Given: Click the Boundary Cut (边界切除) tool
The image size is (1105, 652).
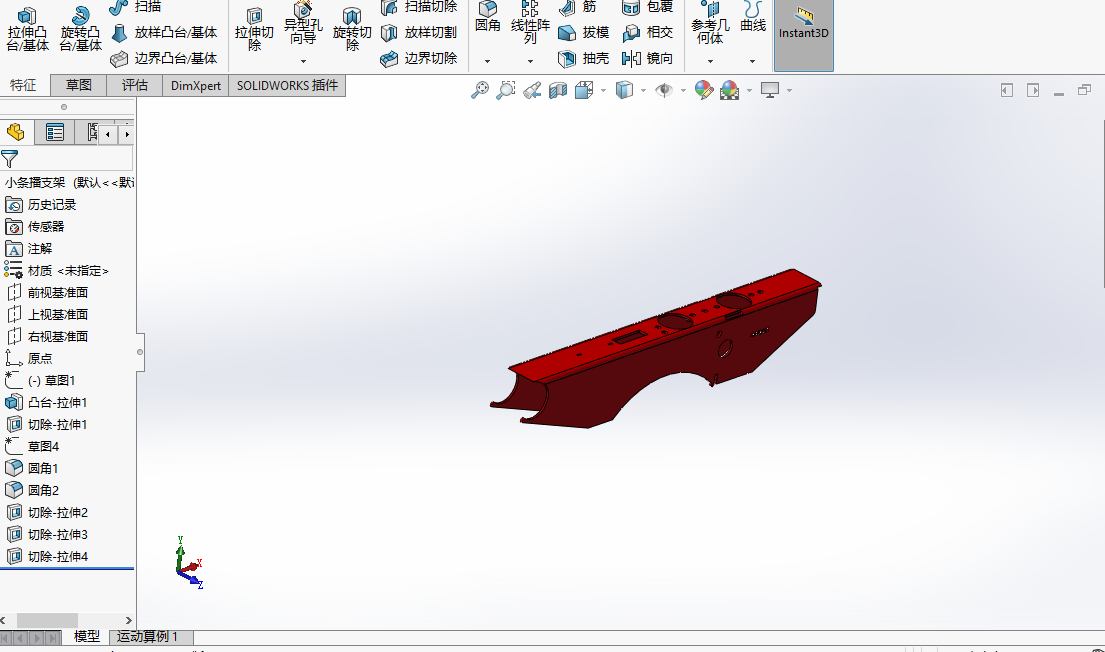Looking at the screenshot, I should tap(419, 59).
